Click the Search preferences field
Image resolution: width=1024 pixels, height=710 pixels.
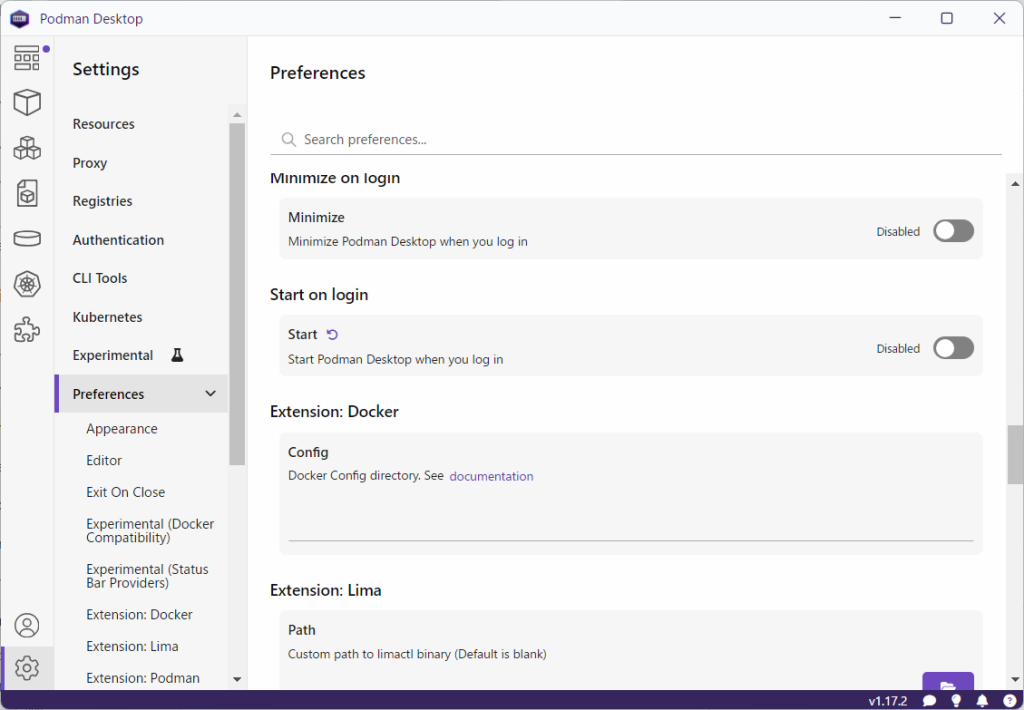pyautogui.click(x=640, y=139)
